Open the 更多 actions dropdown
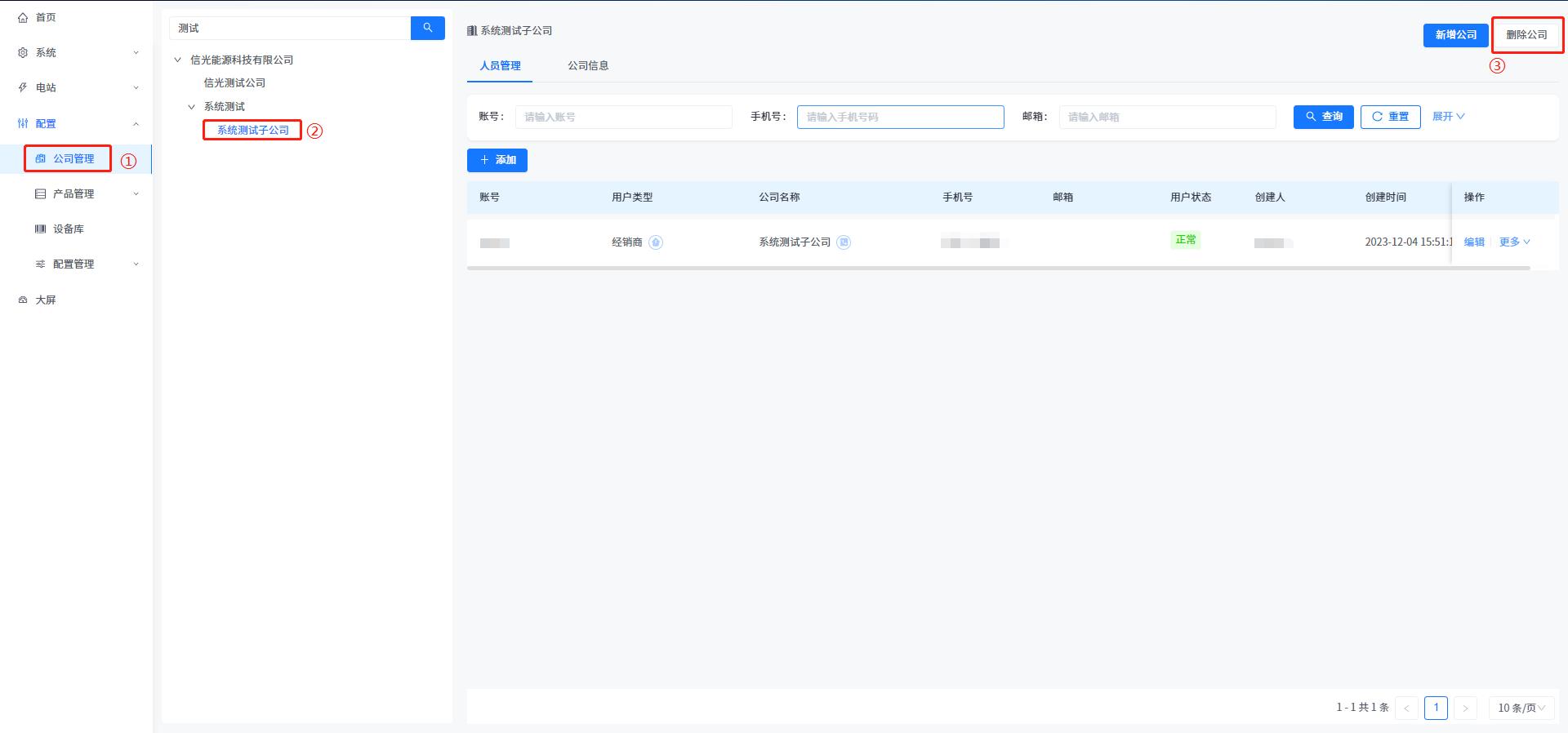This screenshot has height=733, width=1568. pyautogui.click(x=1514, y=242)
